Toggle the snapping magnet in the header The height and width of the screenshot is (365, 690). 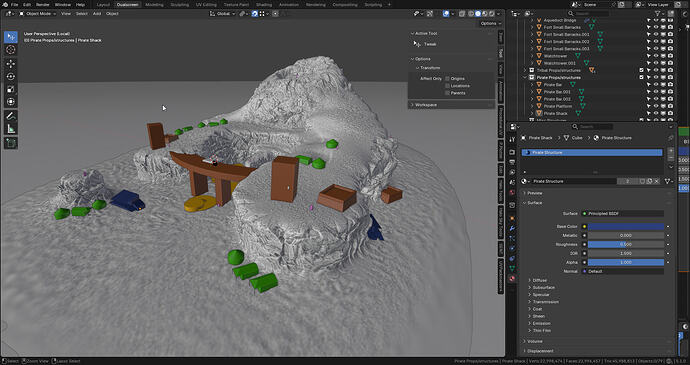(255, 14)
